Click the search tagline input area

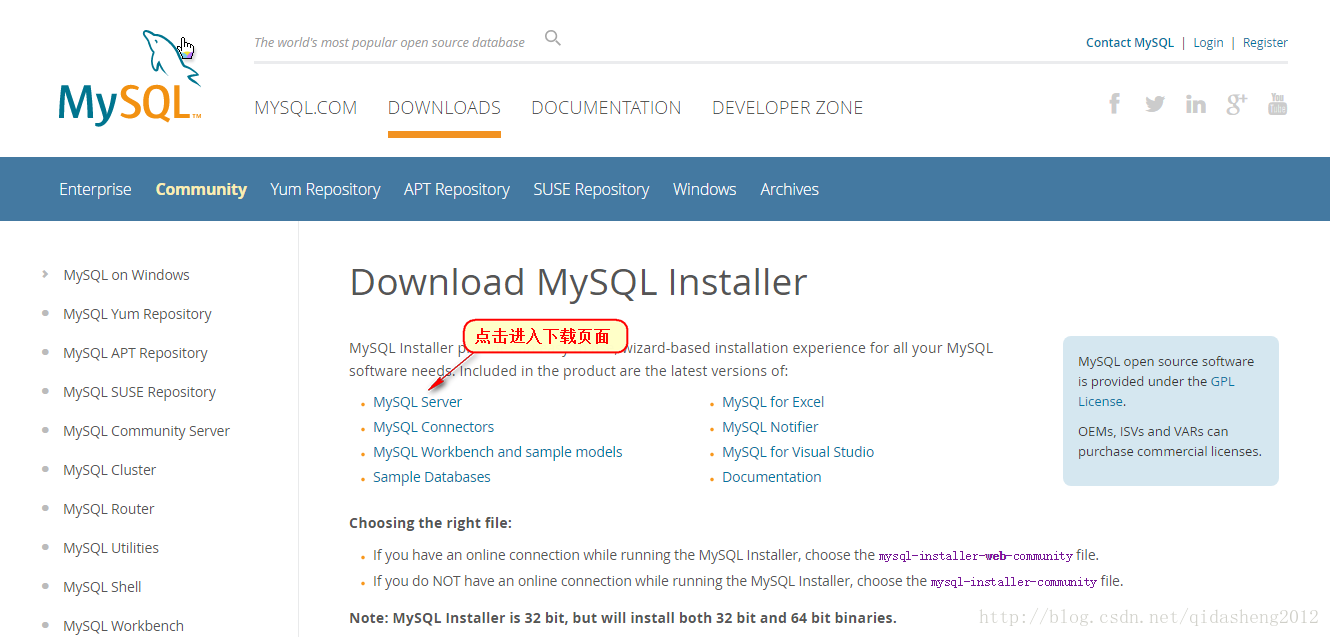389,43
